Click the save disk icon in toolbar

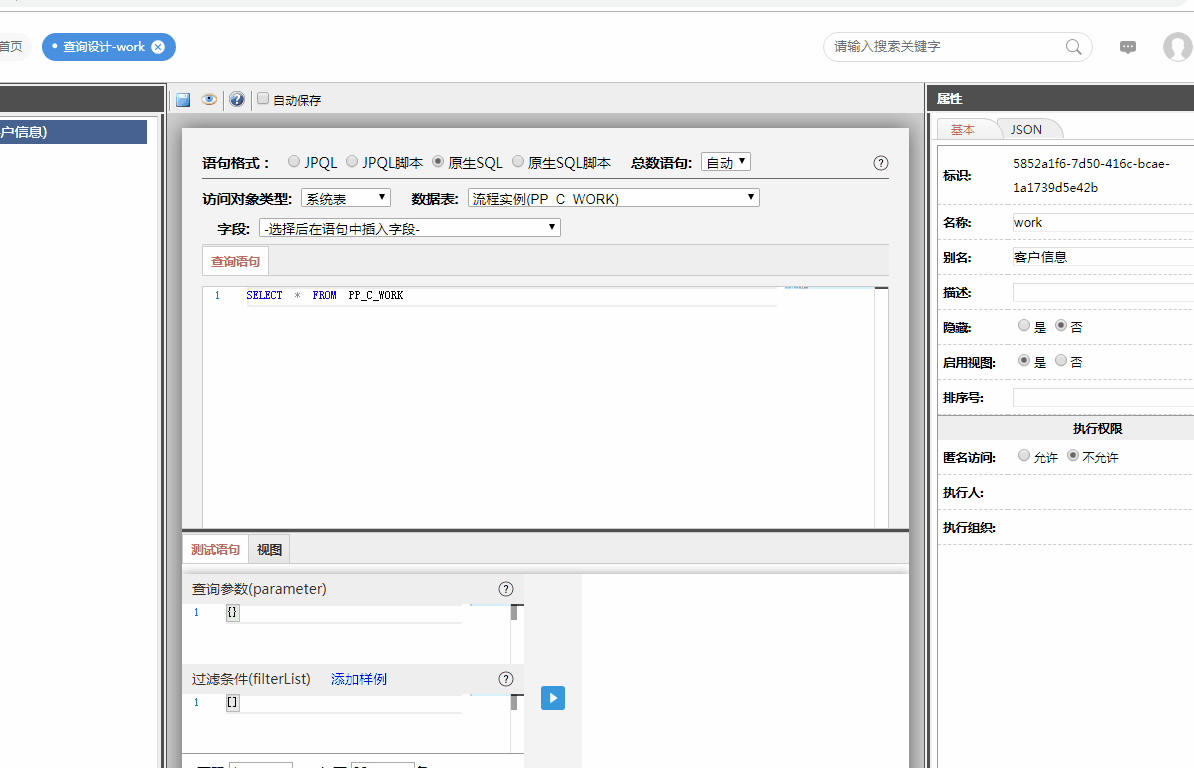(183, 100)
